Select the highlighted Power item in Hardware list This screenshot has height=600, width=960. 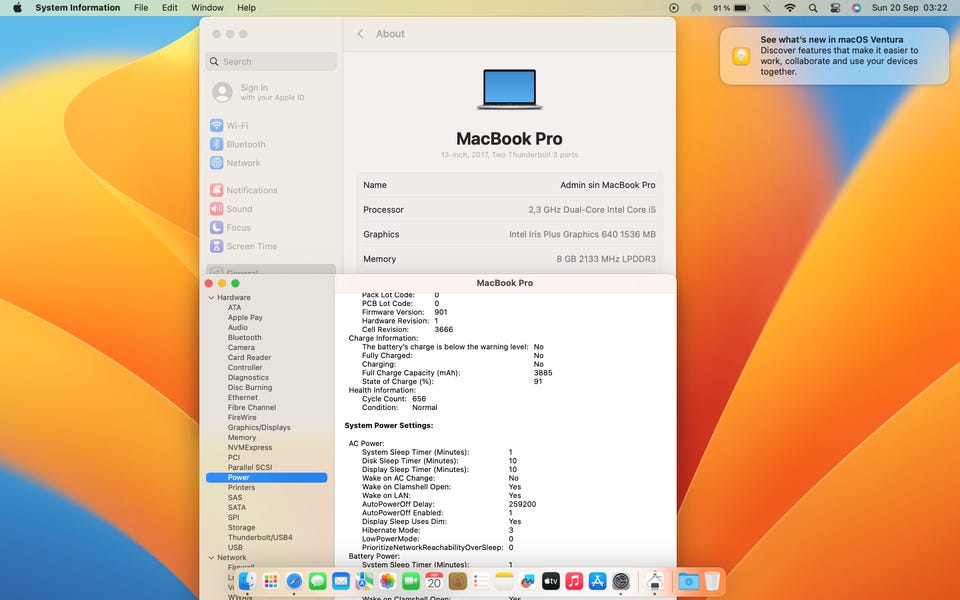[266, 478]
